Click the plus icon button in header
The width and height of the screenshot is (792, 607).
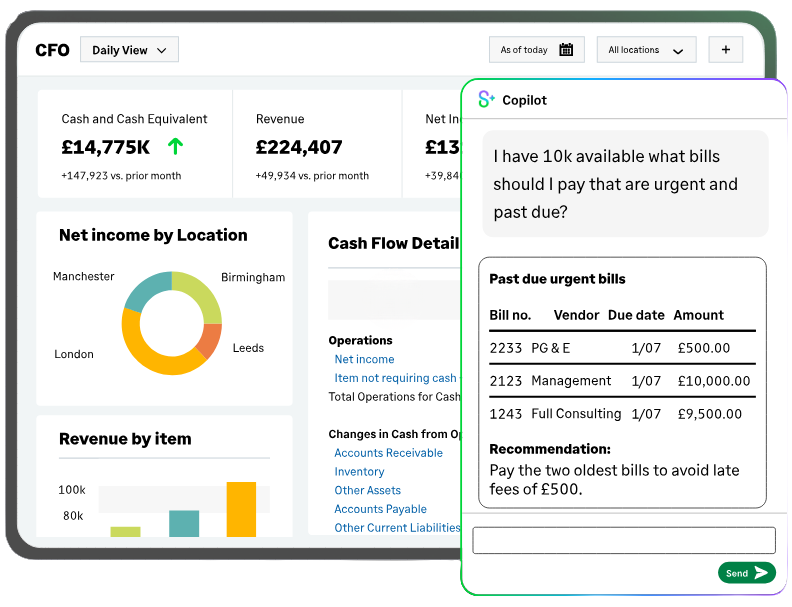tap(725, 50)
